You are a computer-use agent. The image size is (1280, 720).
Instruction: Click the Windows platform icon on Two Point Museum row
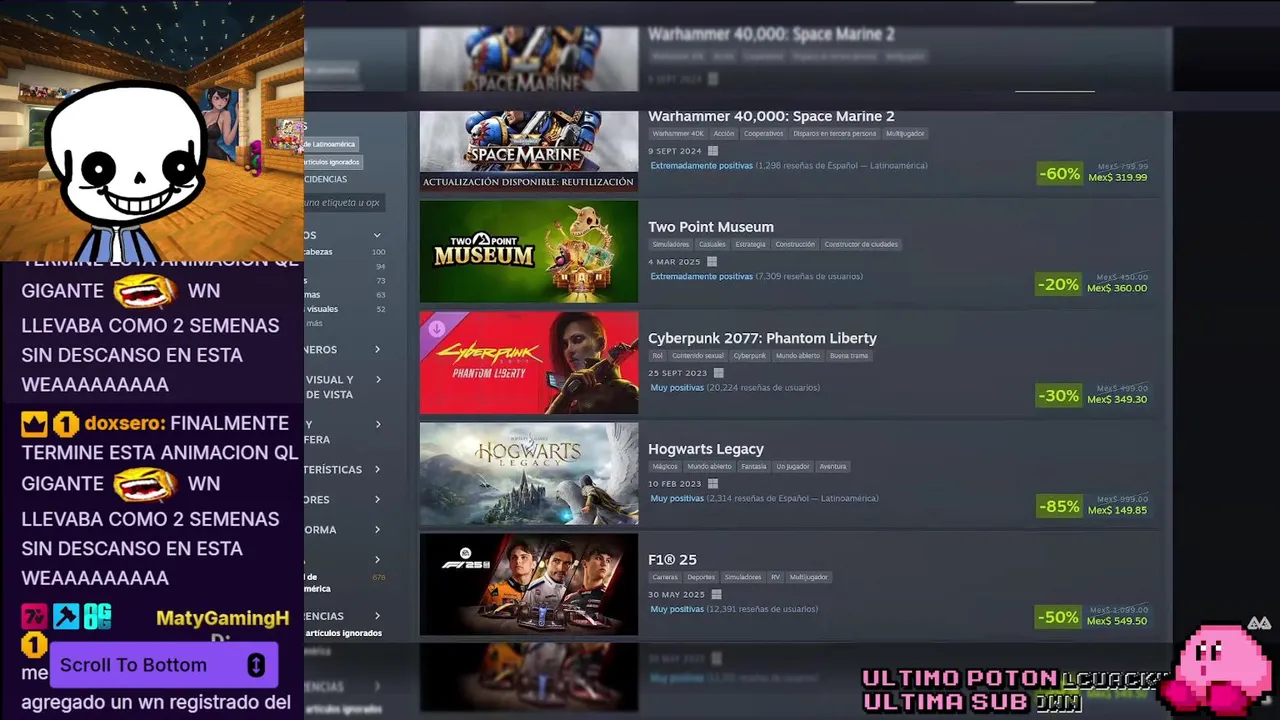tap(712, 262)
